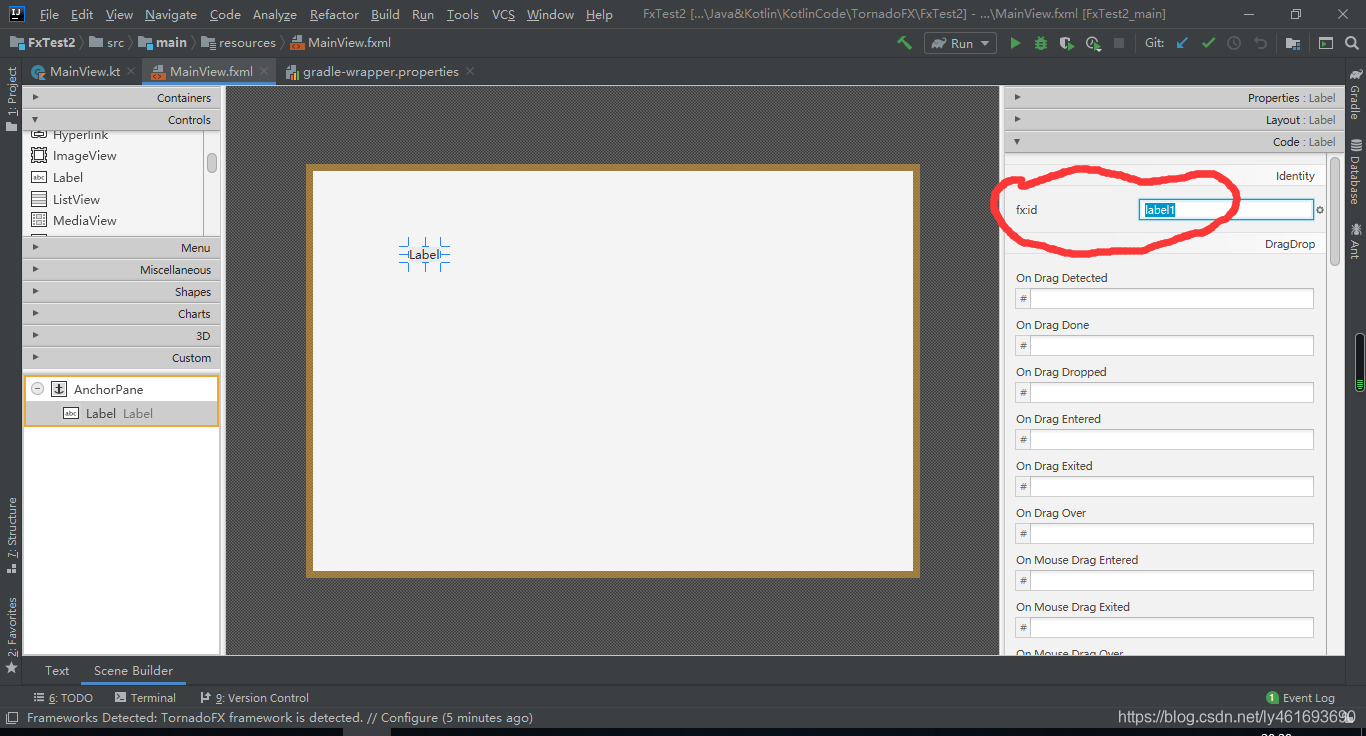Select MediaView in Controls library
Image resolution: width=1366 pixels, height=736 pixels.
point(84,220)
